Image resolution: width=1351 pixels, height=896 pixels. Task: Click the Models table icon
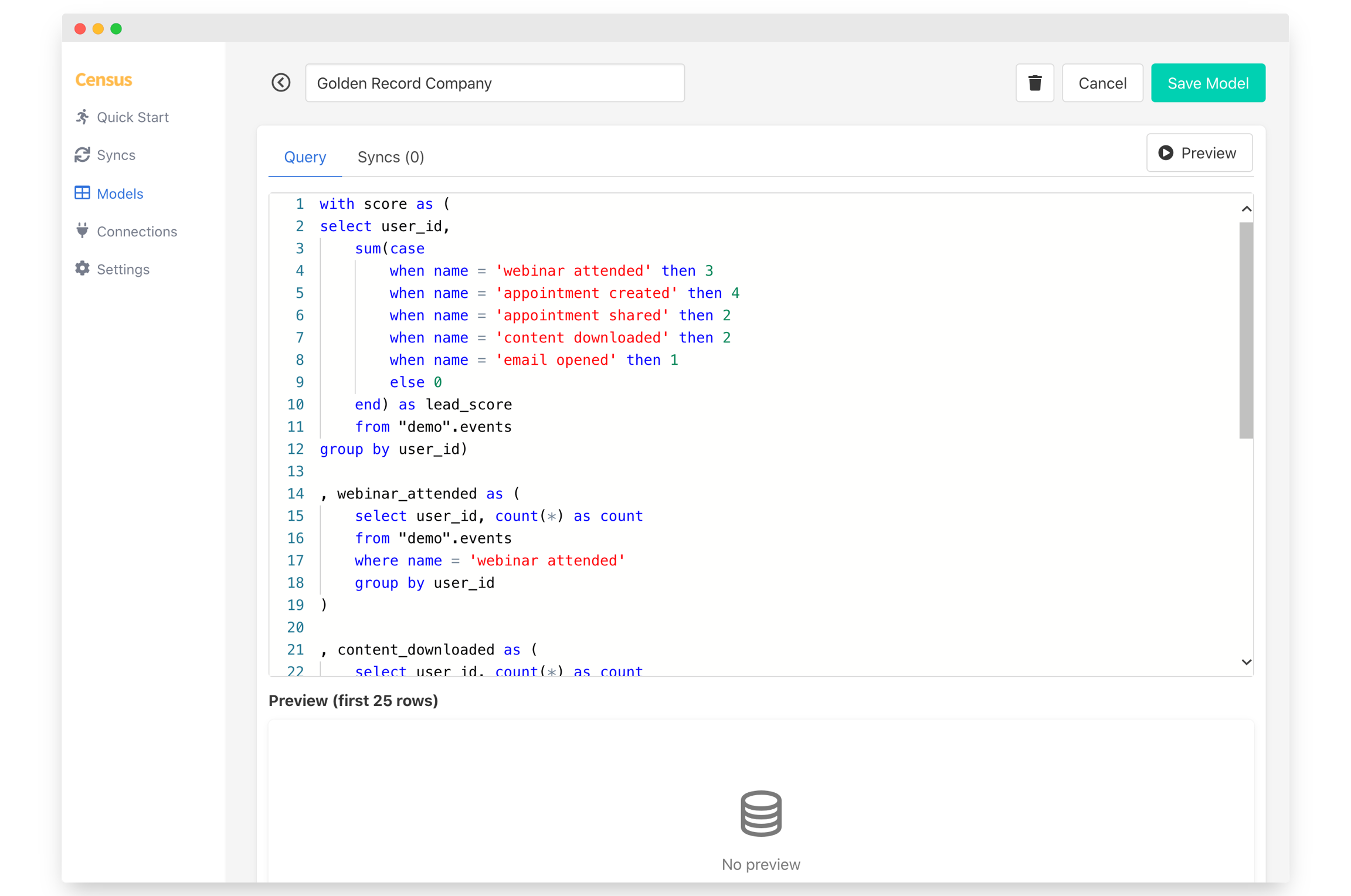pyautogui.click(x=83, y=193)
